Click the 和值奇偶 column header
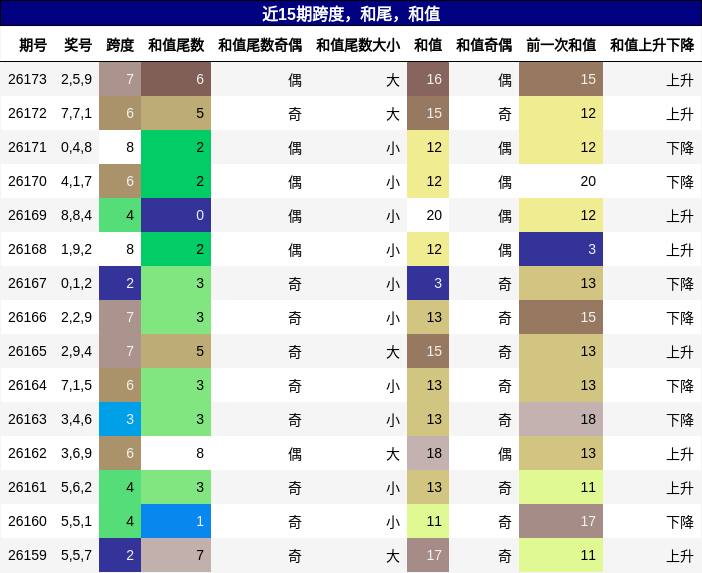 coord(484,45)
